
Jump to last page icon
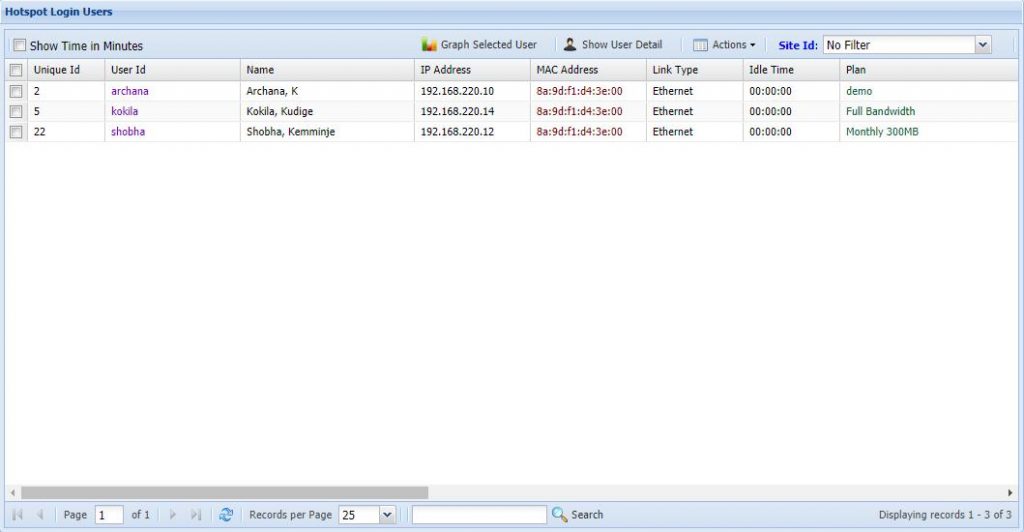point(196,514)
